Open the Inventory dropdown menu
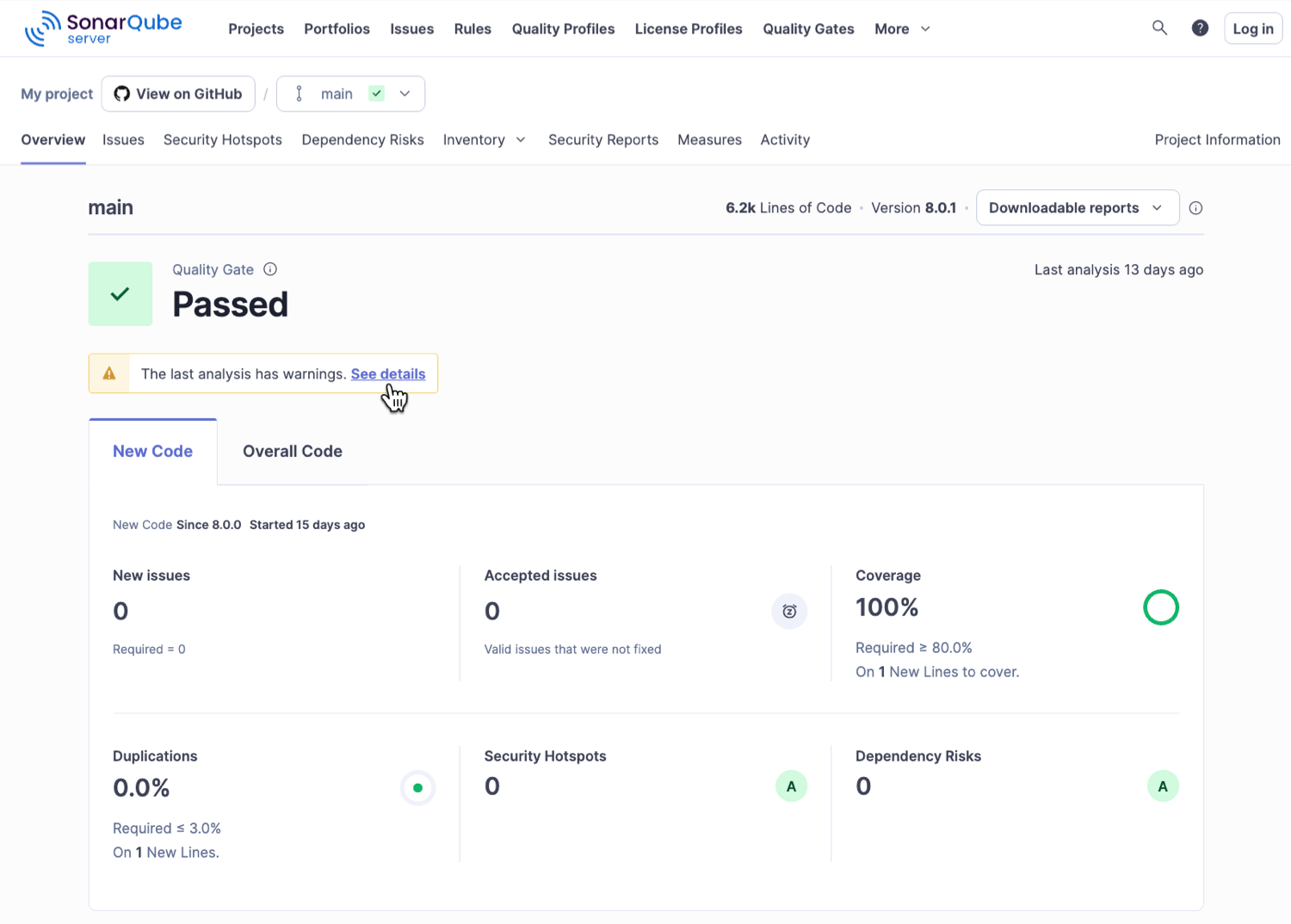Image resolution: width=1291 pixels, height=924 pixels. [x=485, y=139]
